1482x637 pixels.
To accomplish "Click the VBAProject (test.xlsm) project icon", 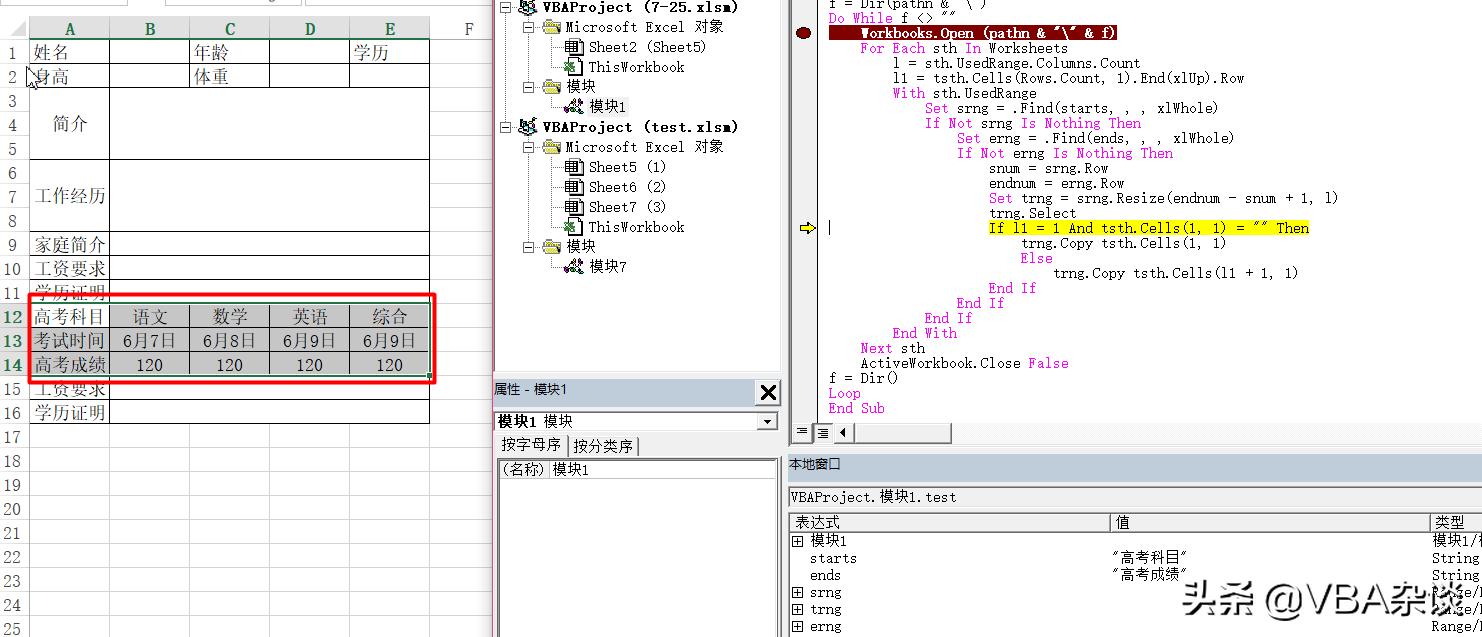I will 528,127.
